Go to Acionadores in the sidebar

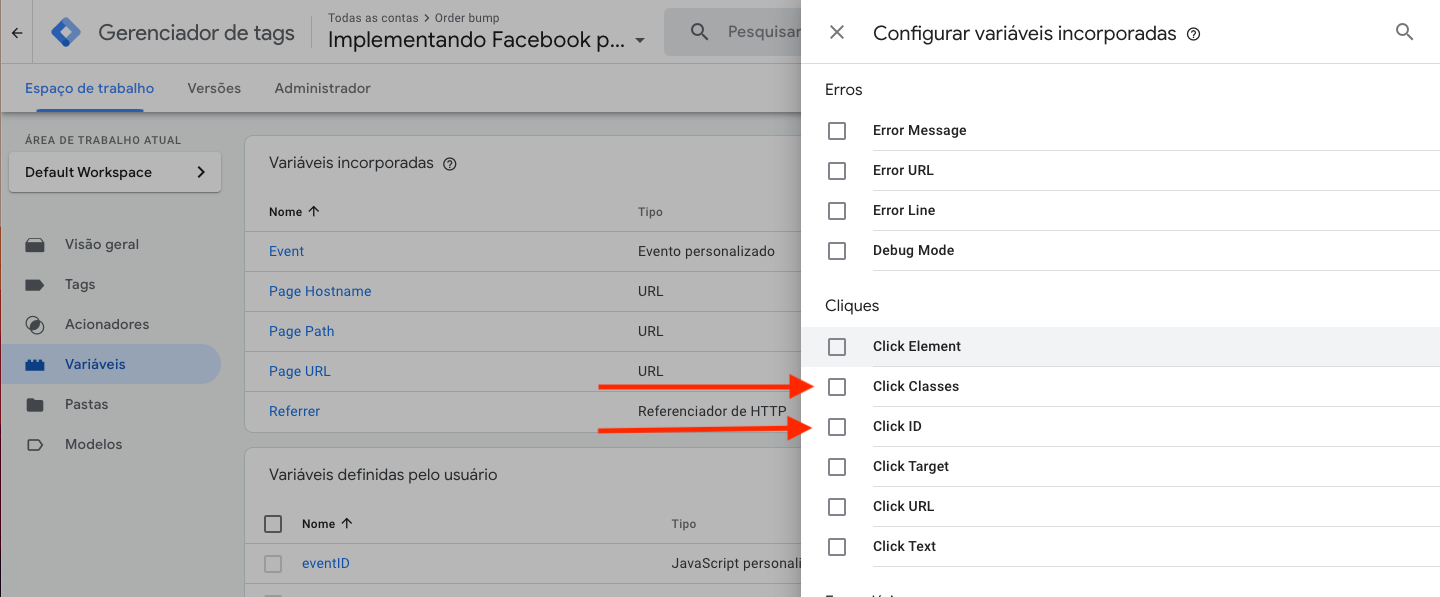(x=106, y=324)
